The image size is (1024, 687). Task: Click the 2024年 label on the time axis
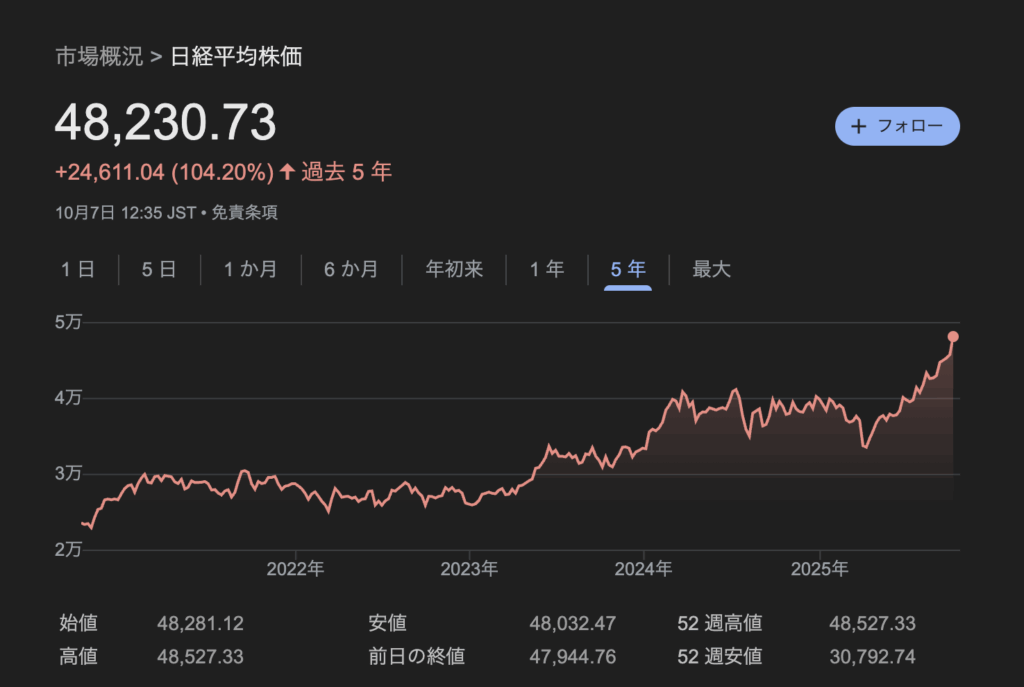tap(644, 569)
